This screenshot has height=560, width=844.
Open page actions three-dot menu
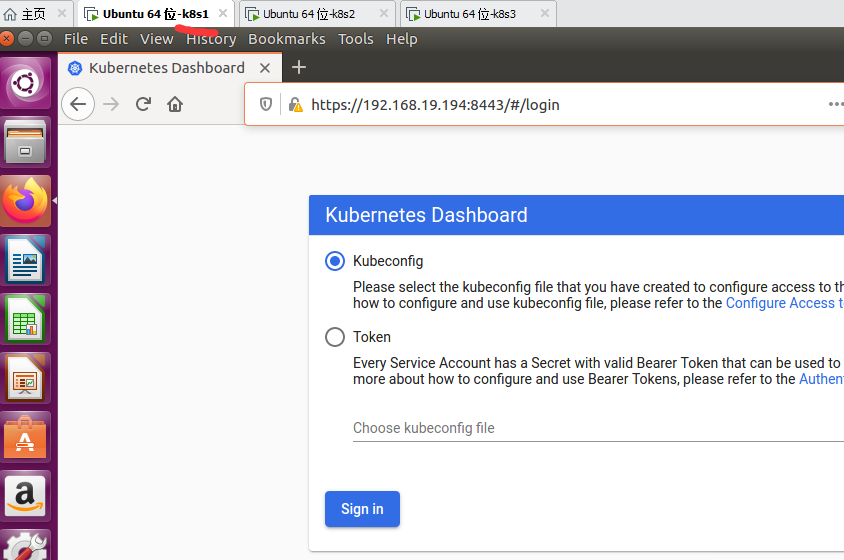pyautogui.click(x=836, y=104)
